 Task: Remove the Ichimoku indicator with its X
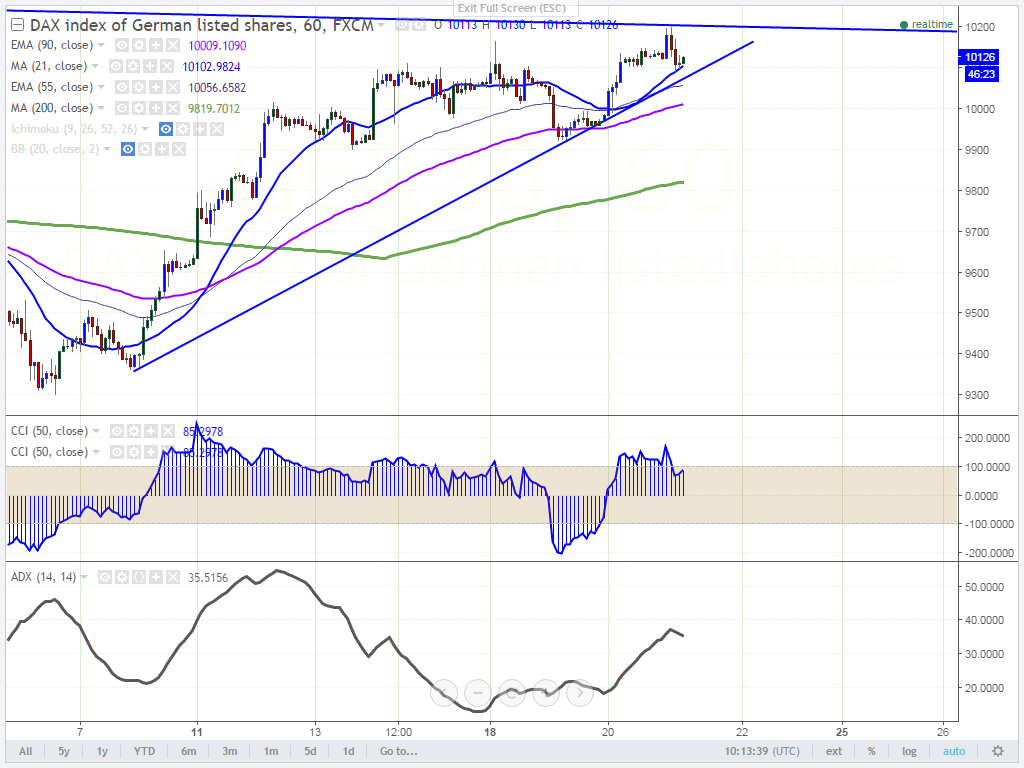coord(217,129)
